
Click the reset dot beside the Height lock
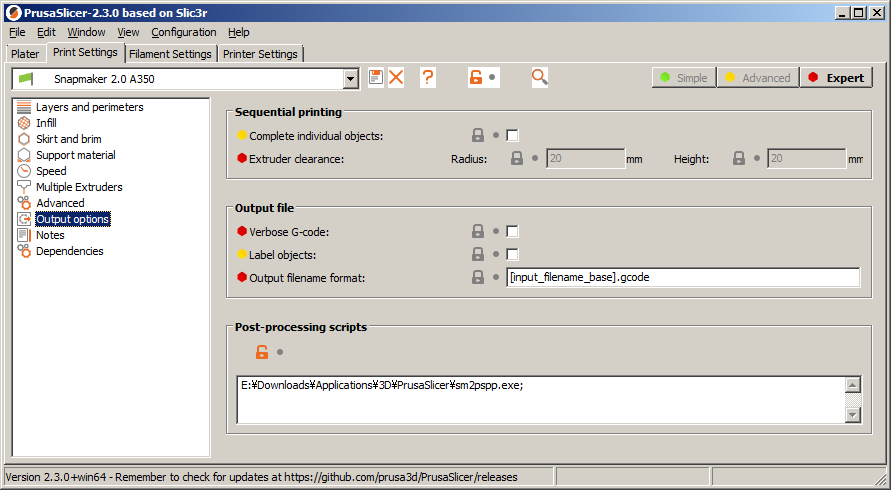[x=757, y=159]
